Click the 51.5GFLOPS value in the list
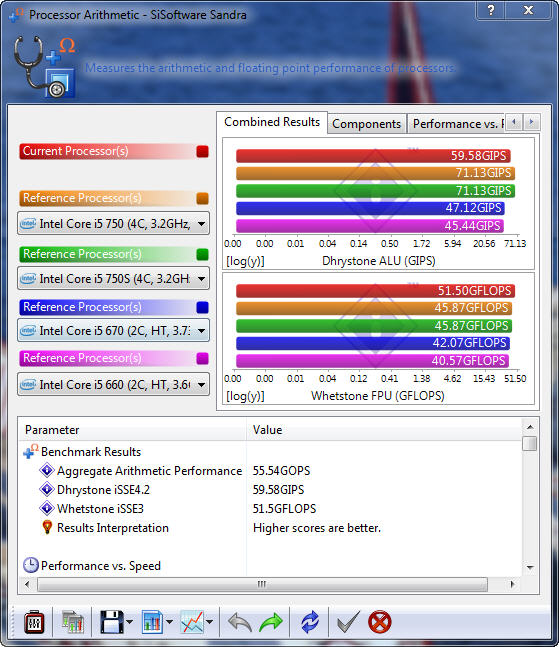Image resolution: width=559 pixels, height=647 pixels. click(x=284, y=508)
